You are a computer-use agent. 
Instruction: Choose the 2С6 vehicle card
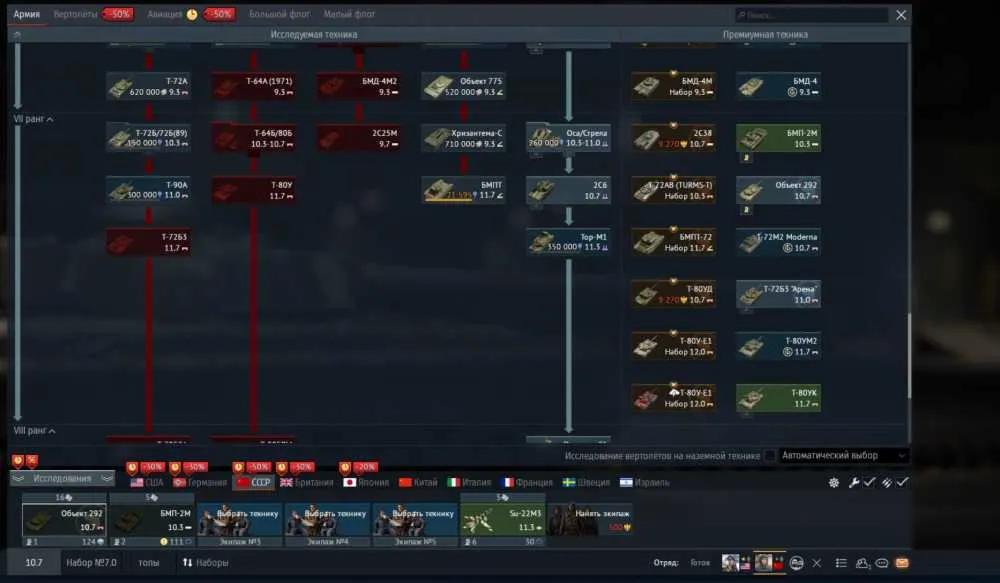coord(568,190)
